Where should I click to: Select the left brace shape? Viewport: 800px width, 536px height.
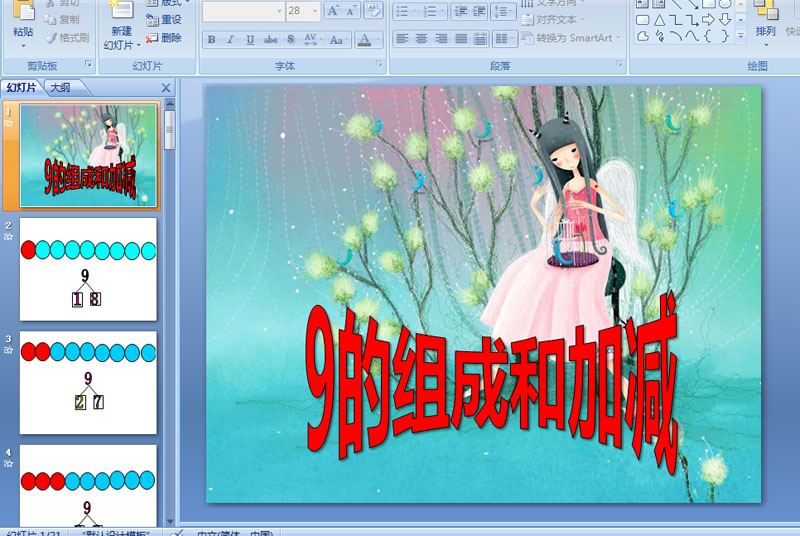click(x=708, y=36)
